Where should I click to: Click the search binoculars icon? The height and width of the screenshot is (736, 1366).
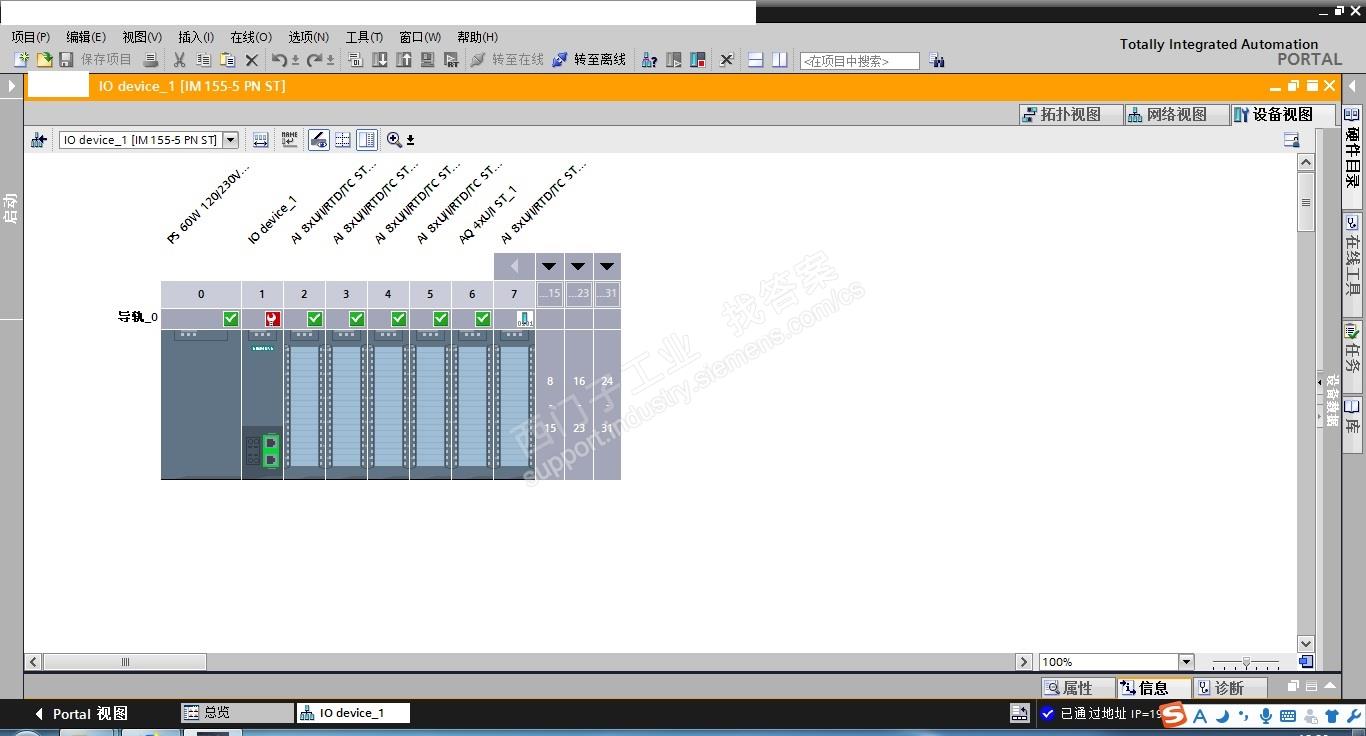pos(937,60)
